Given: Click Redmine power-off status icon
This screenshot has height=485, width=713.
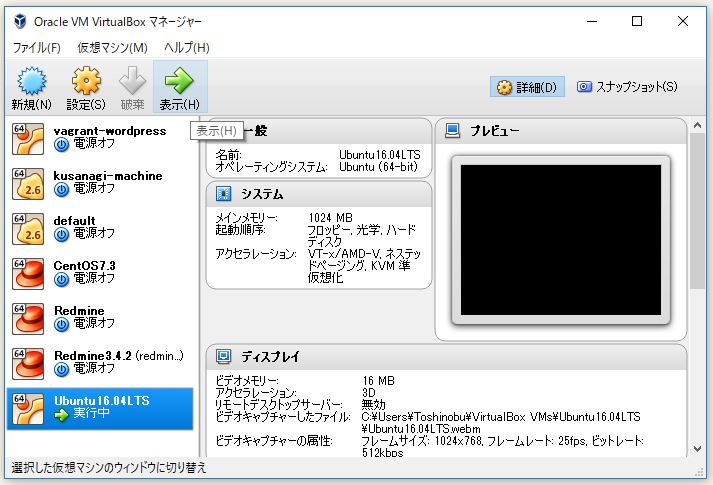Looking at the screenshot, I should coord(61,325).
